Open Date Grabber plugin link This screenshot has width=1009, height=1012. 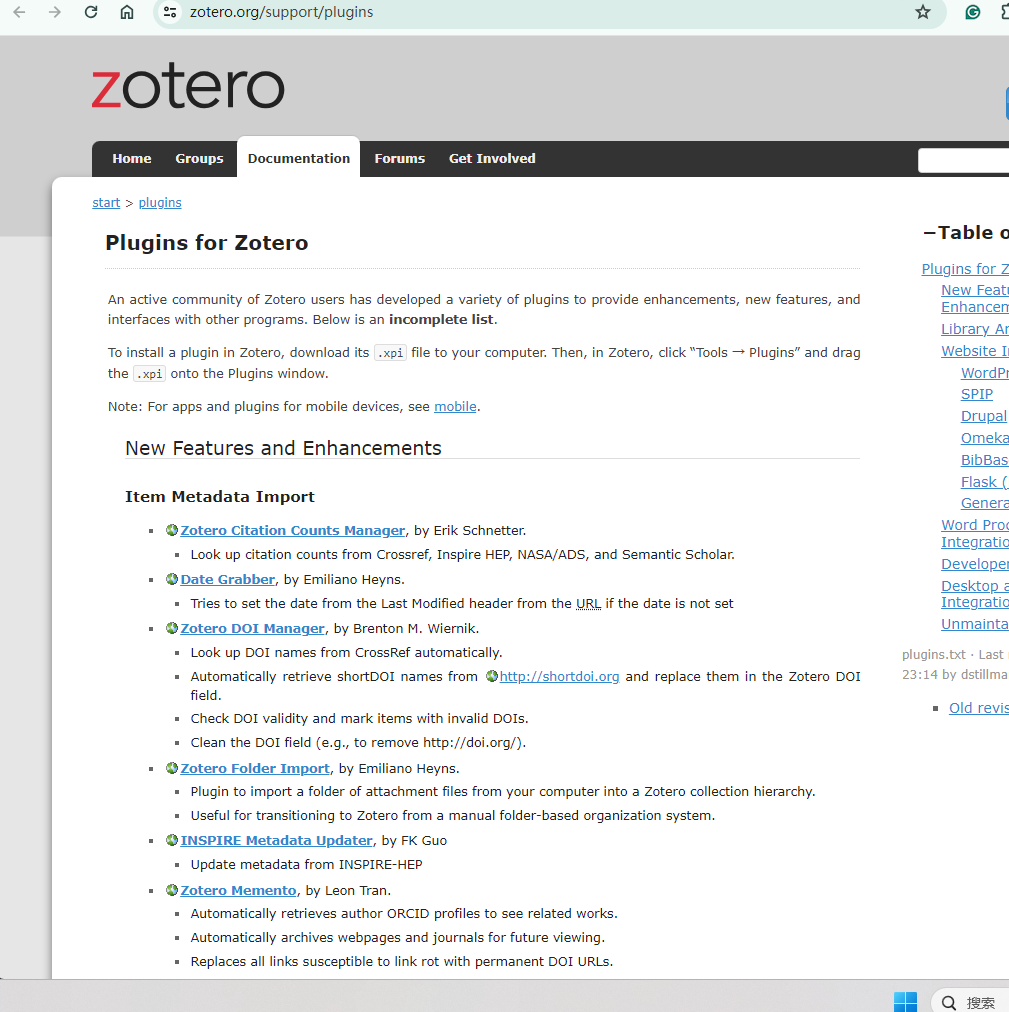point(228,580)
